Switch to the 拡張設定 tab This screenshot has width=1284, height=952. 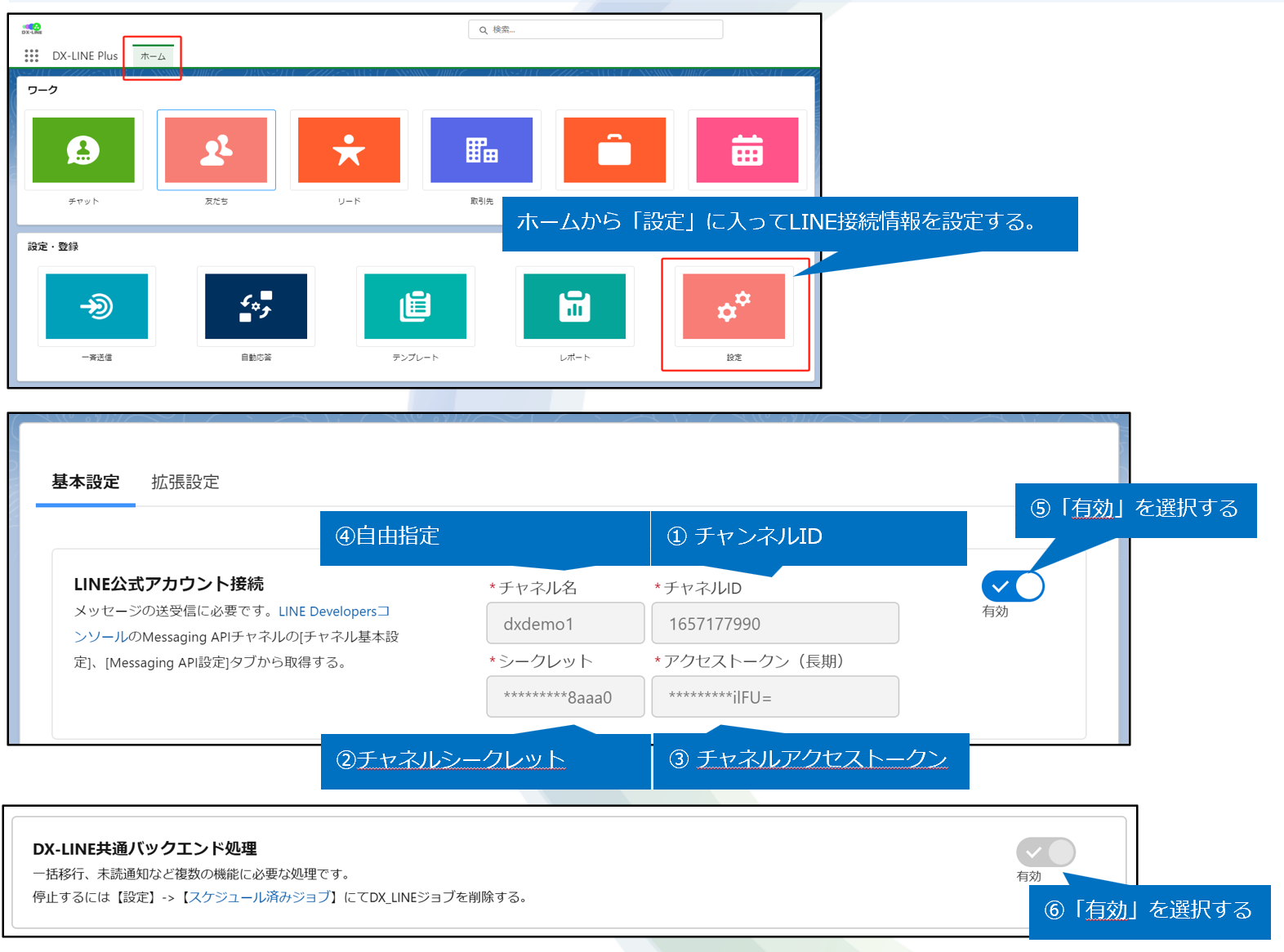click(x=185, y=482)
